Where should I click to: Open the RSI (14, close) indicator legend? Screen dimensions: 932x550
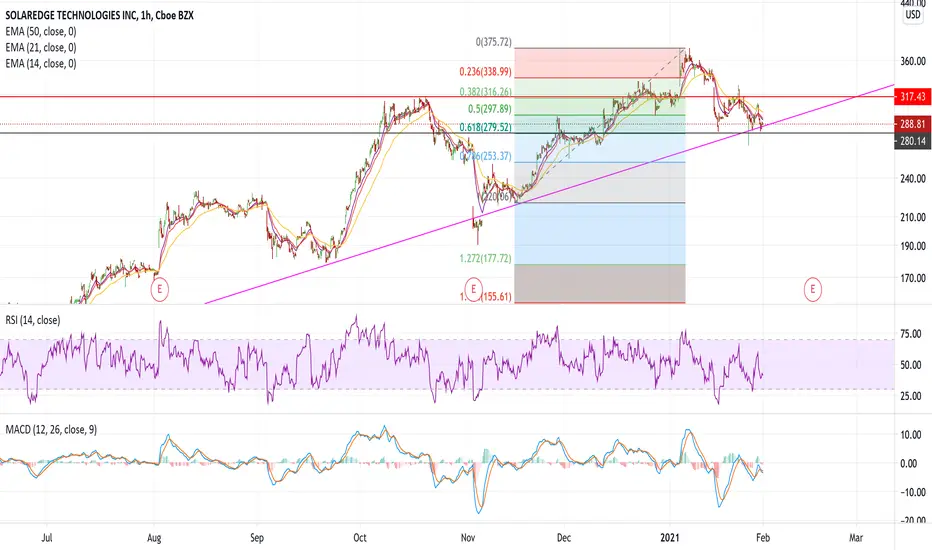[x=33, y=320]
